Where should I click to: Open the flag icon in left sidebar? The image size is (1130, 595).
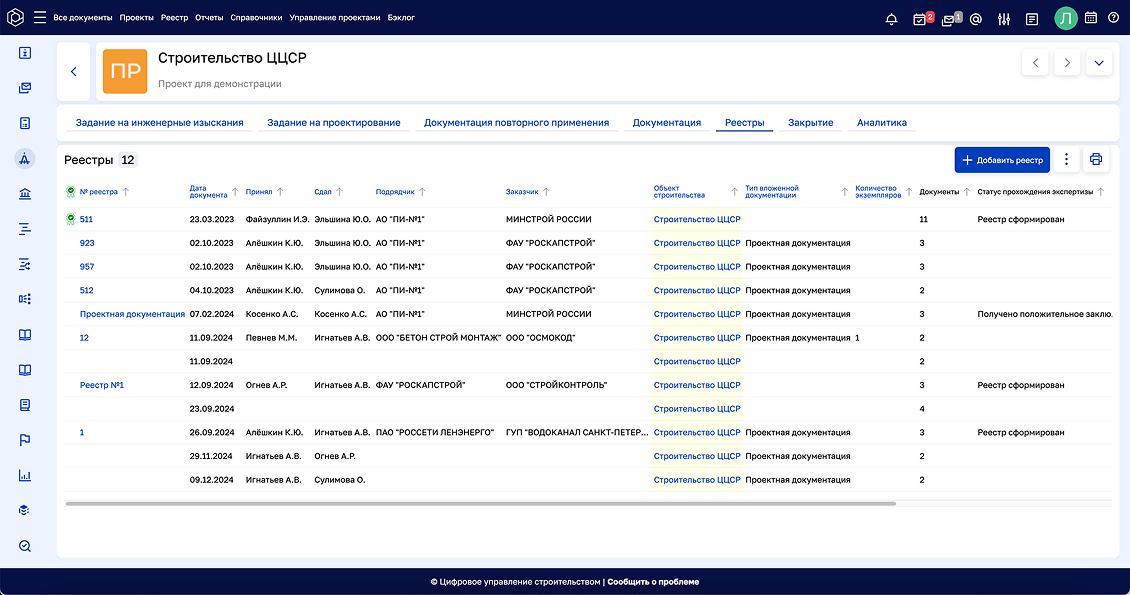pyautogui.click(x=25, y=440)
